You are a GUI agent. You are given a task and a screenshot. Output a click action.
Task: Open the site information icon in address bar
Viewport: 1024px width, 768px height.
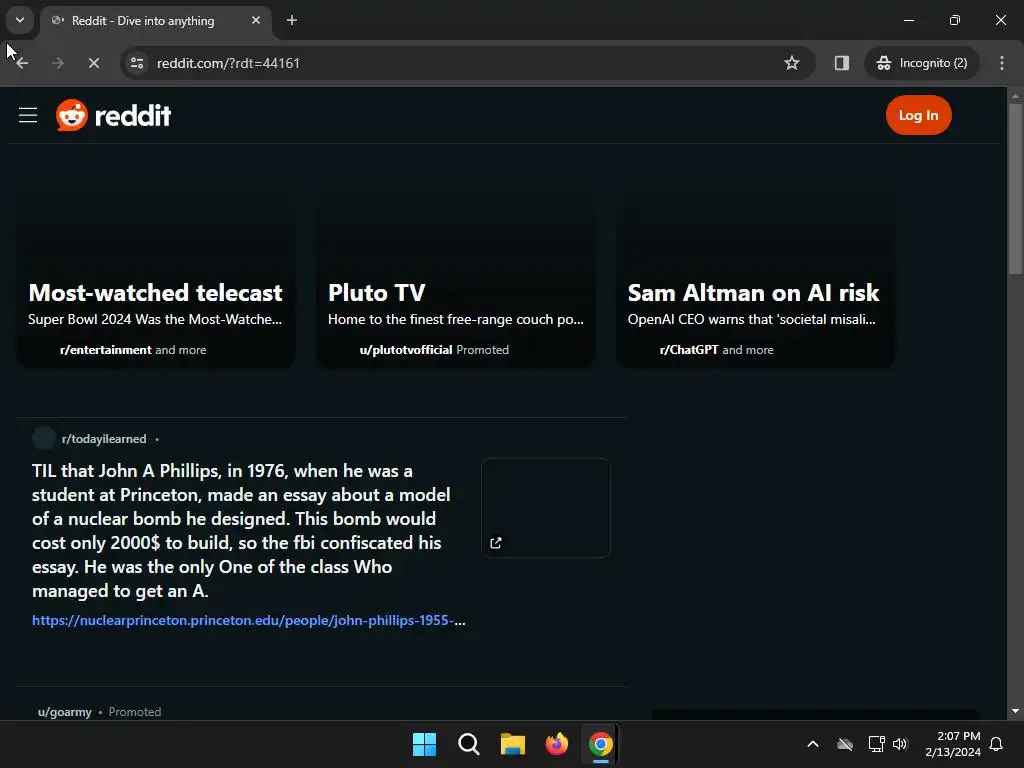(137, 63)
